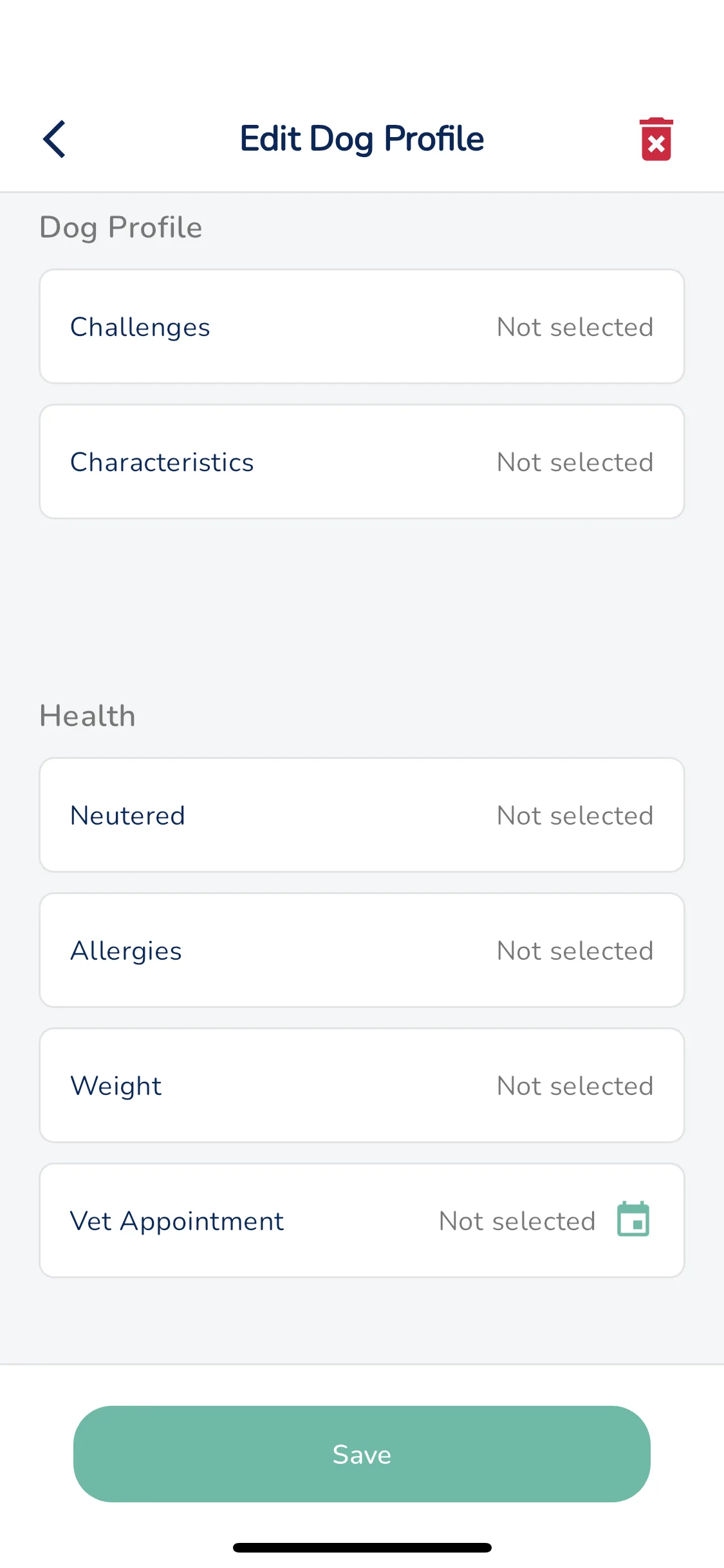
Task: Open the Allergies selection row
Action: click(362, 950)
